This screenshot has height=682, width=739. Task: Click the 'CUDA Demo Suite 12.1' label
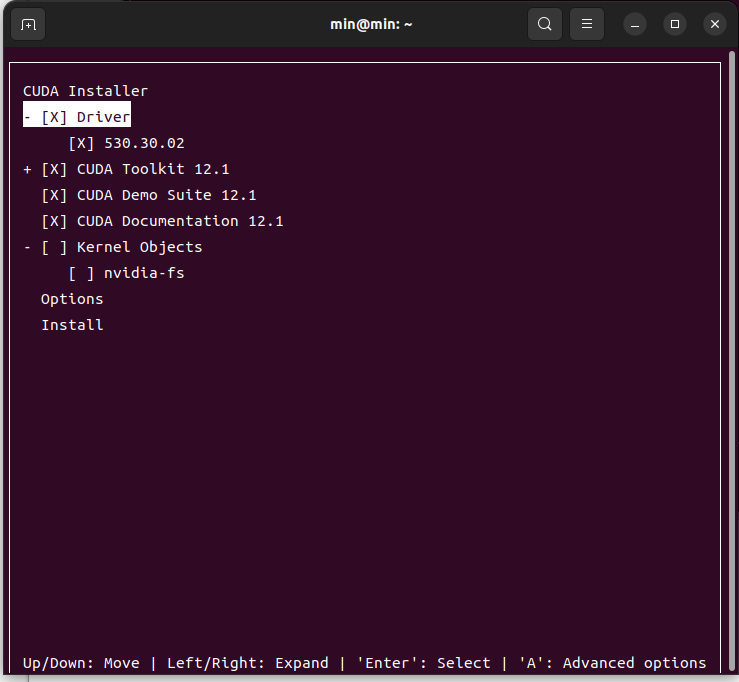click(x=166, y=195)
